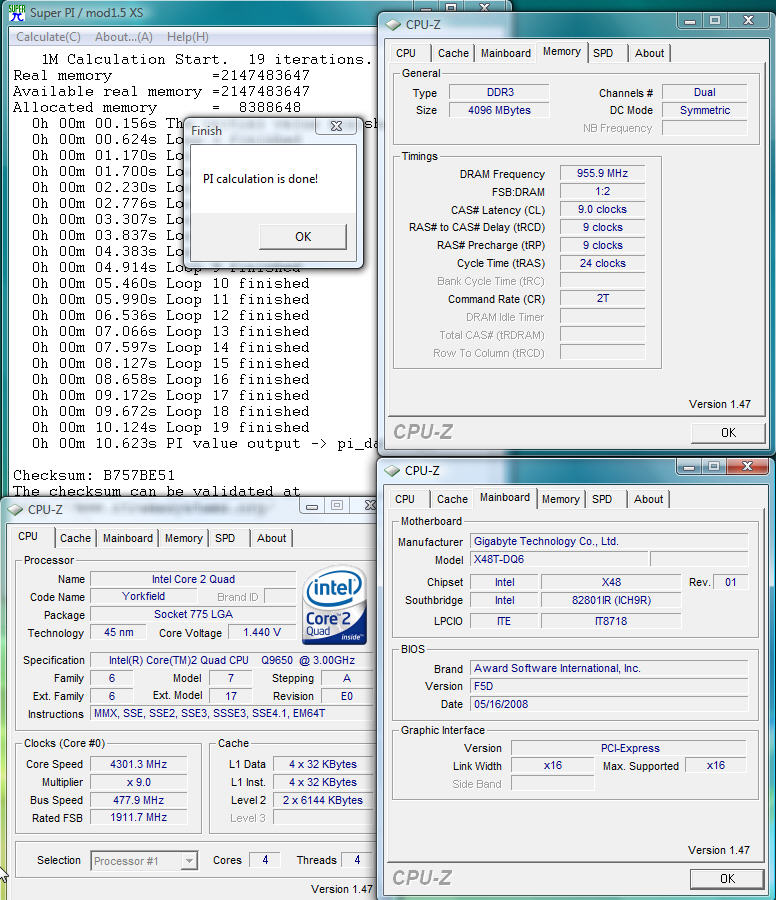The height and width of the screenshot is (900, 776).
Task: Click the BIOS Date 05/16/2008 field
Action: click(x=609, y=704)
